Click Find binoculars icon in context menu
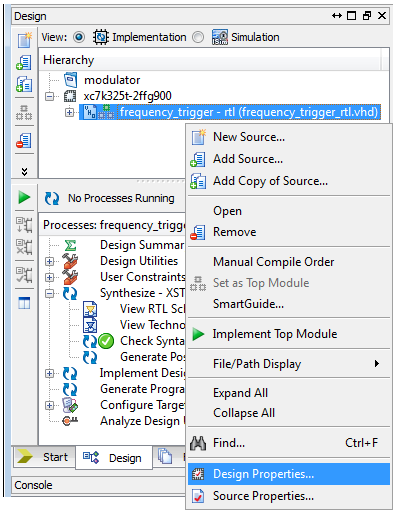398x515 pixels. pos(198,443)
